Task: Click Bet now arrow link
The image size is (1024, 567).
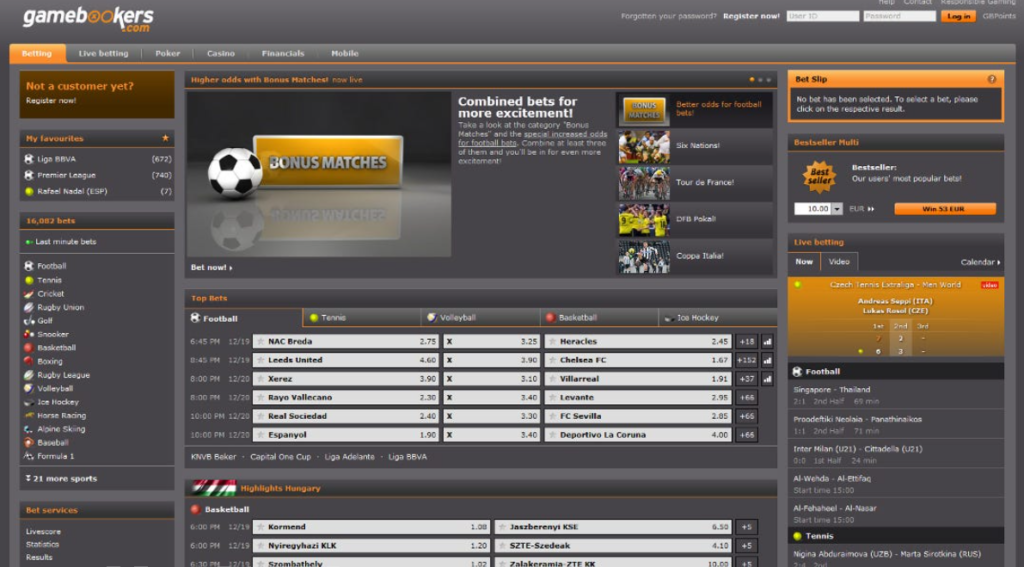Action: (x=211, y=267)
